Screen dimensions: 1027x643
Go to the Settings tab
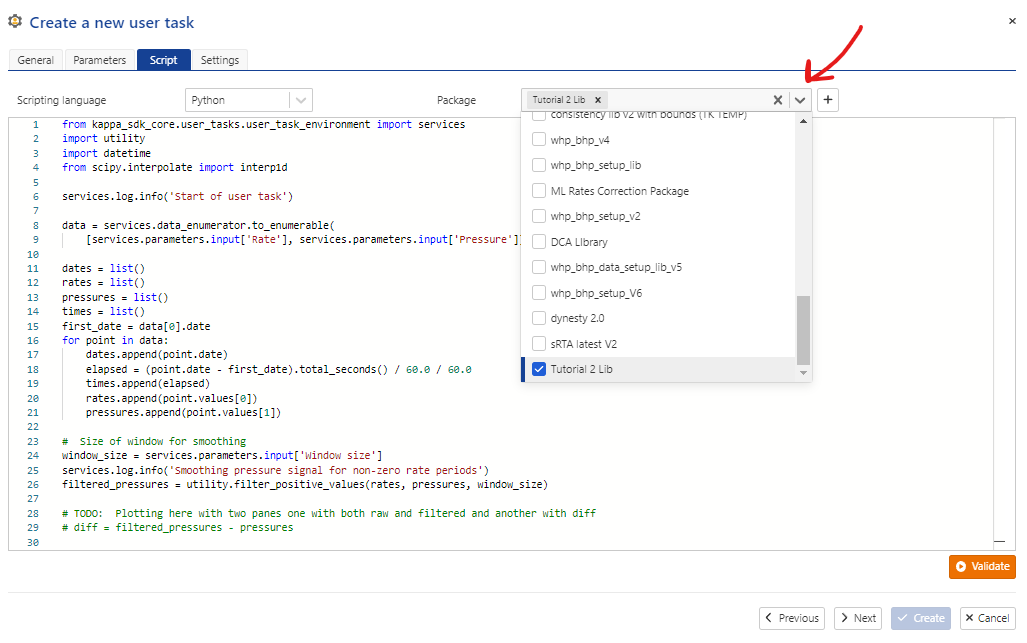tap(220, 60)
